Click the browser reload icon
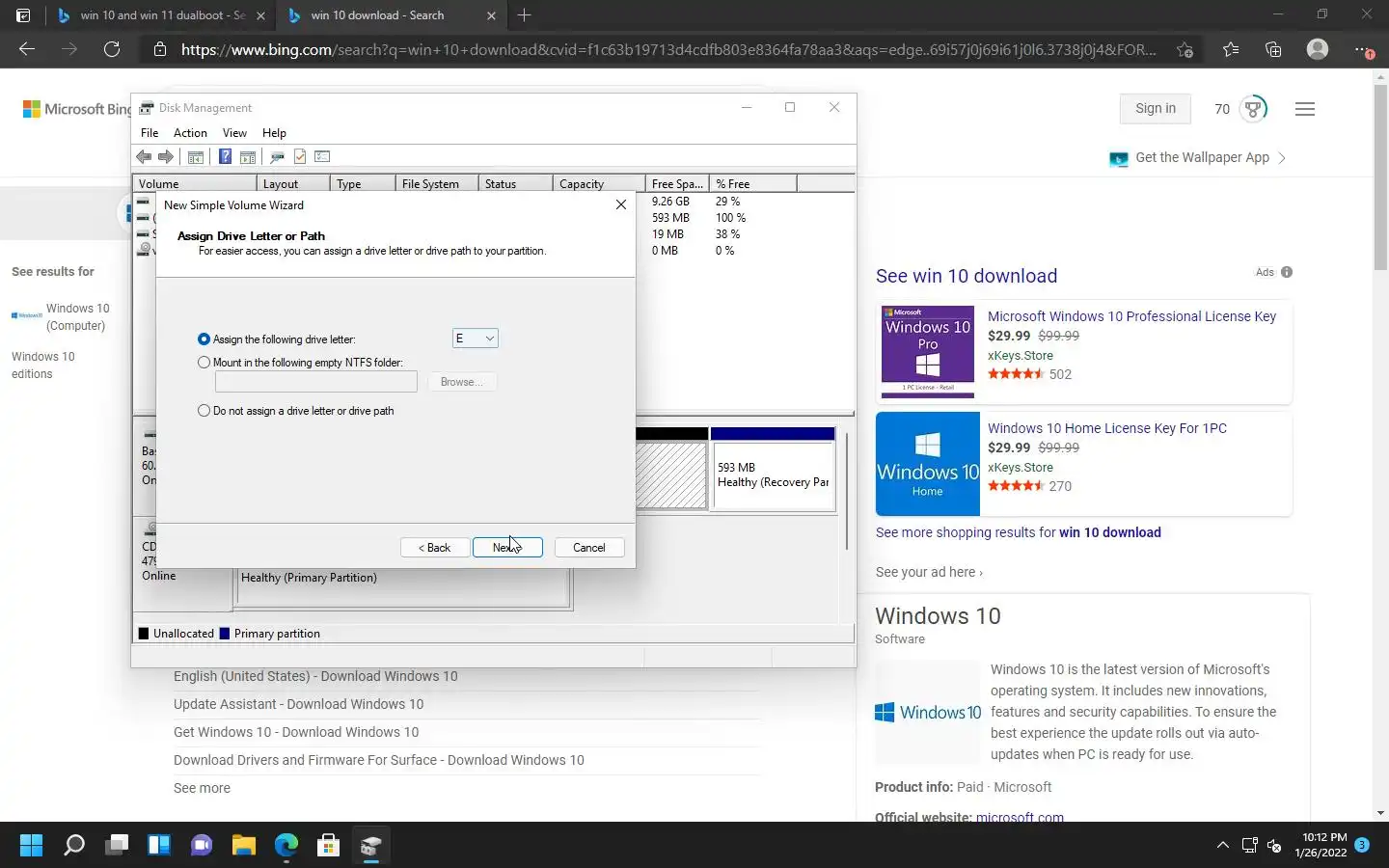This screenshot has width=1389, height=868. (x=112, y=49)
